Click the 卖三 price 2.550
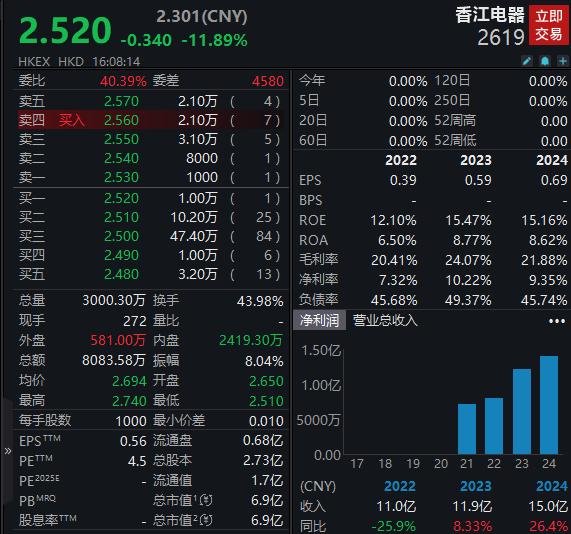The height and width of the screenshot is (534, 571). pyautogui.click(x=121, y=139)
